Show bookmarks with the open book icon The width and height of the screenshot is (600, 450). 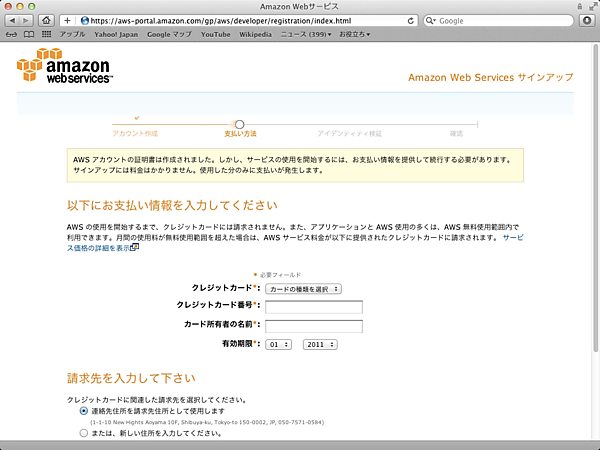tap(29, 34)
